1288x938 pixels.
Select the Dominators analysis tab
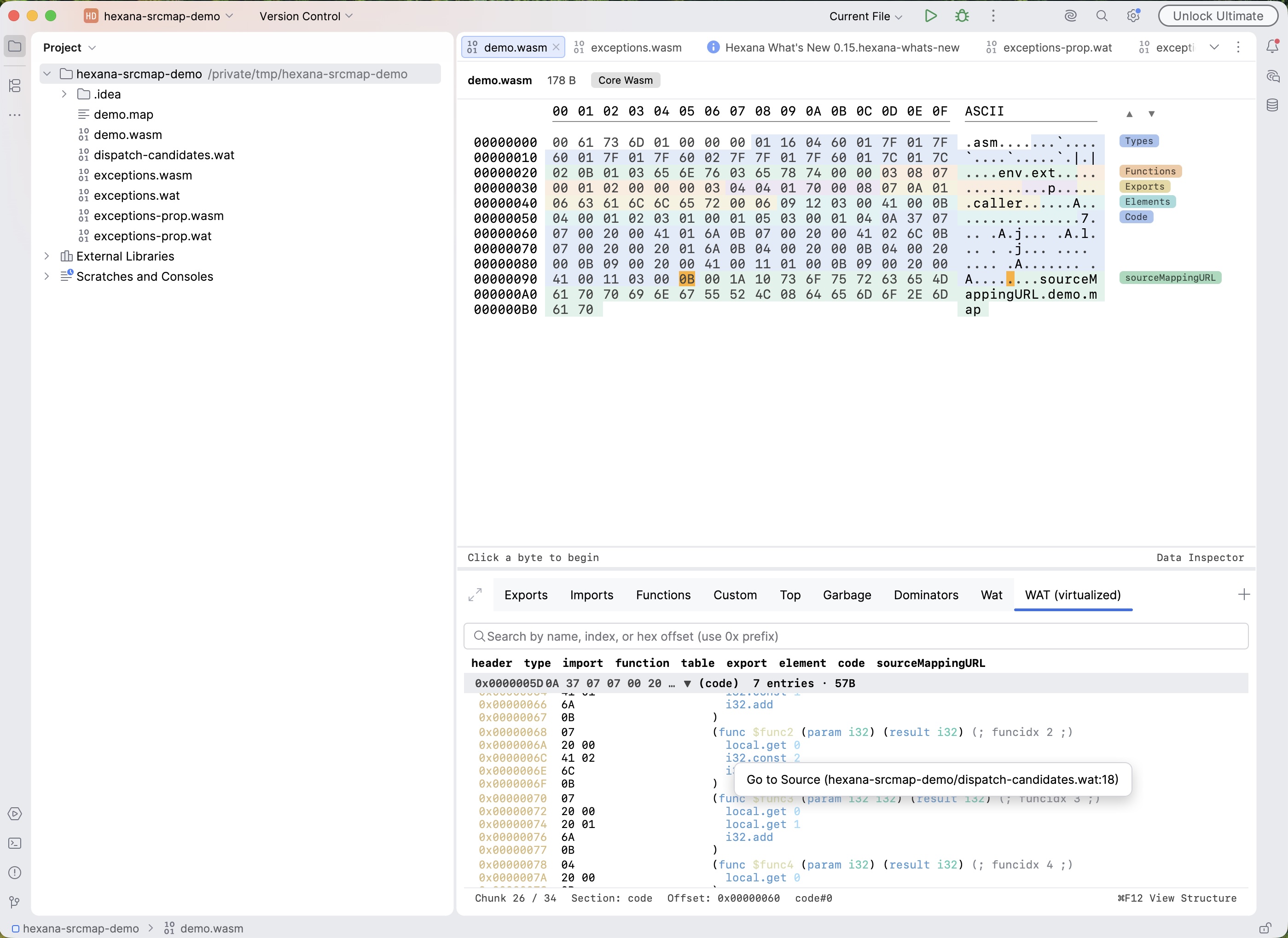(x=926, y=595)
